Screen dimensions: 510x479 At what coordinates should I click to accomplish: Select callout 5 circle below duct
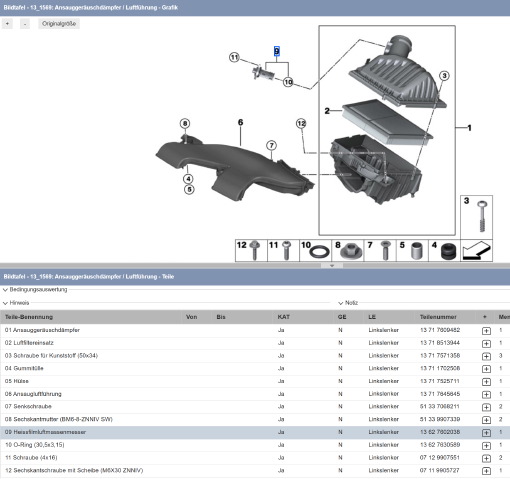189,190
